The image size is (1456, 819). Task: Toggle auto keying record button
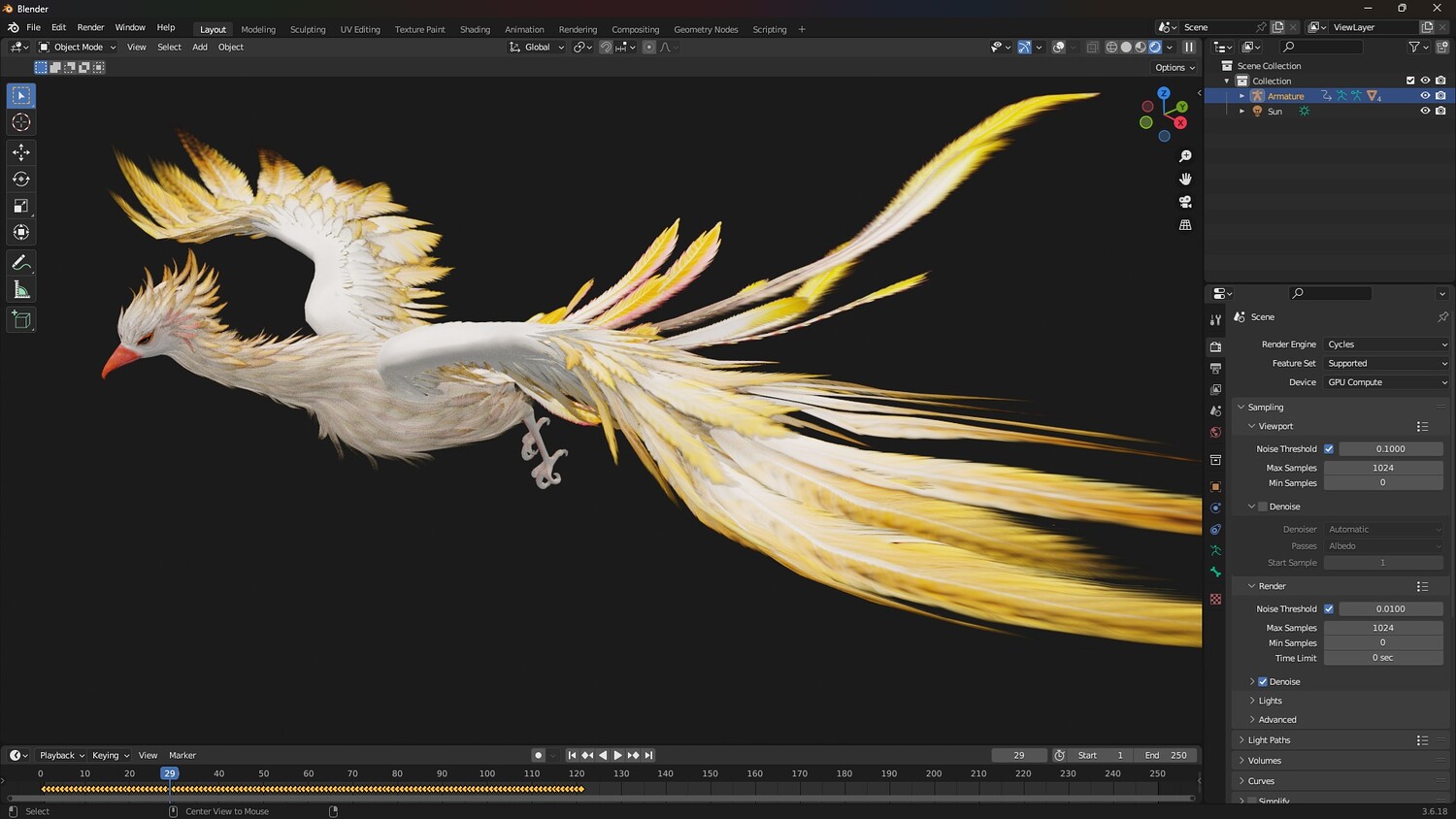click(538, 755)
